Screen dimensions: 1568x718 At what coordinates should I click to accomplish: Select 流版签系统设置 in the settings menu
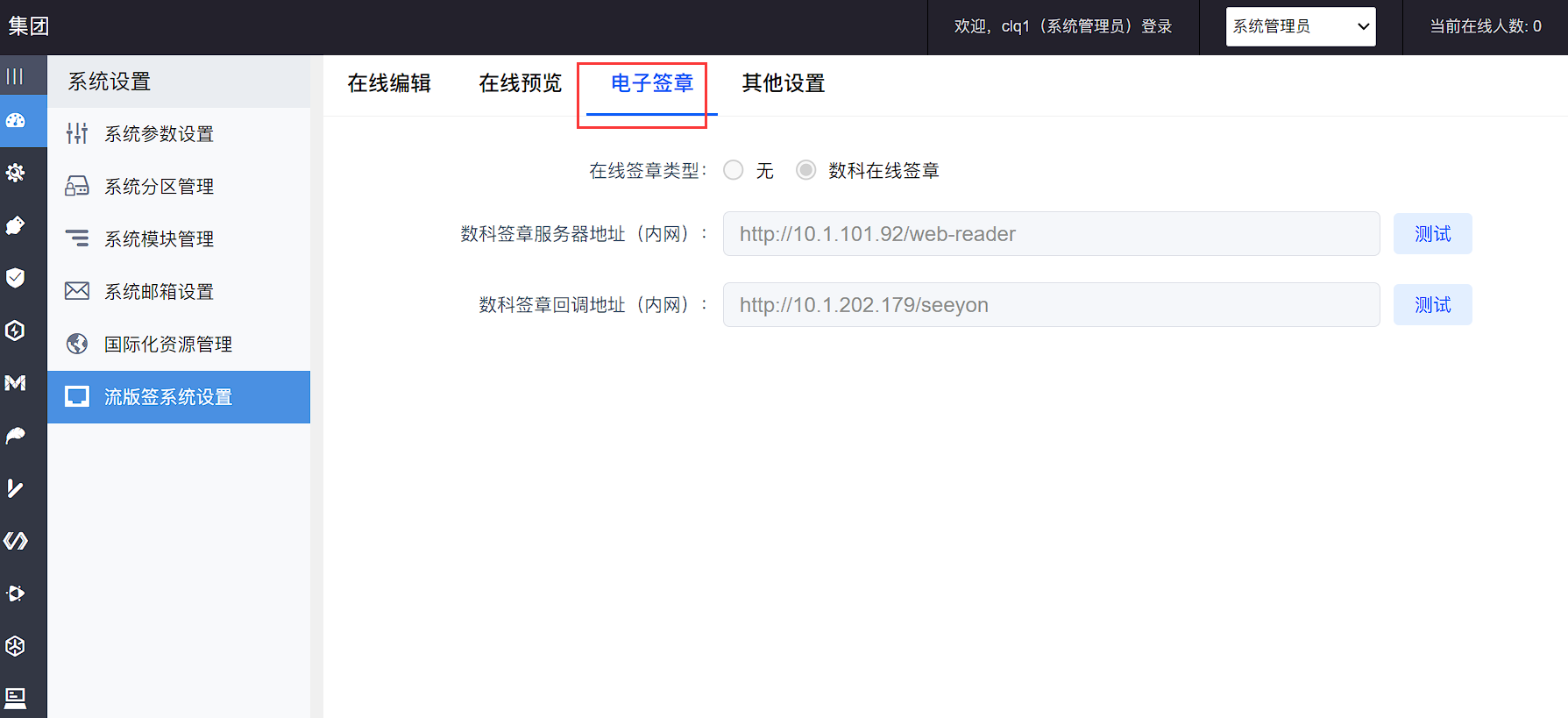(x=179, y=397)
